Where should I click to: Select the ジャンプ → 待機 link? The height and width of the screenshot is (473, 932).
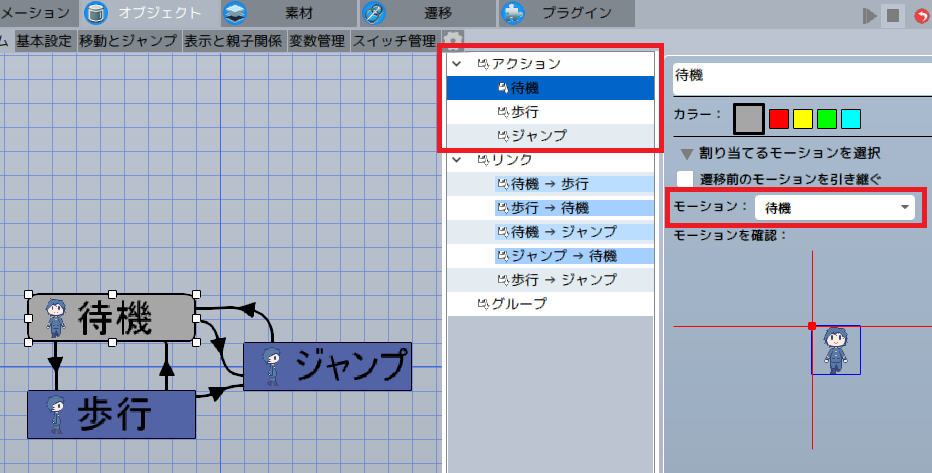tap(550, 256)
